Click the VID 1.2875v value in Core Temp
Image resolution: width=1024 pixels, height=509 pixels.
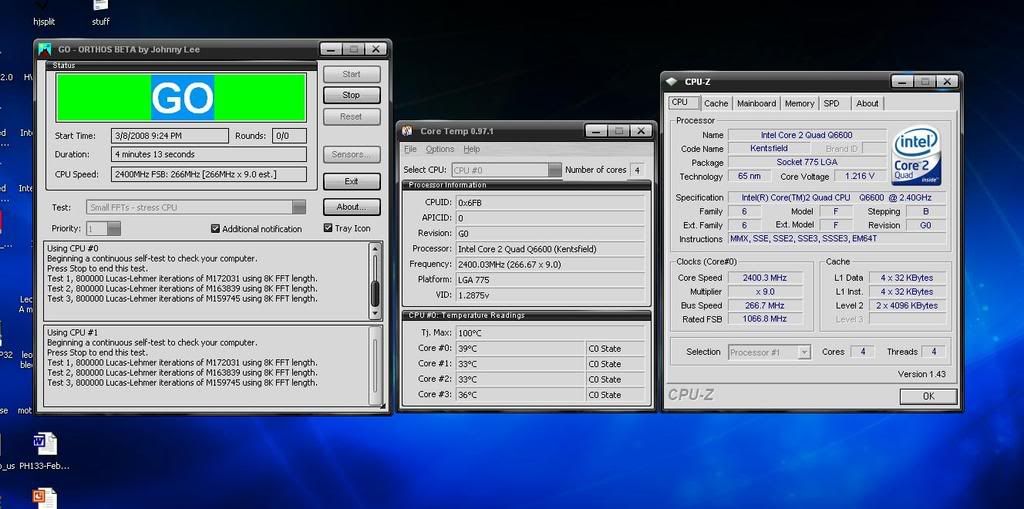point(550,295)
